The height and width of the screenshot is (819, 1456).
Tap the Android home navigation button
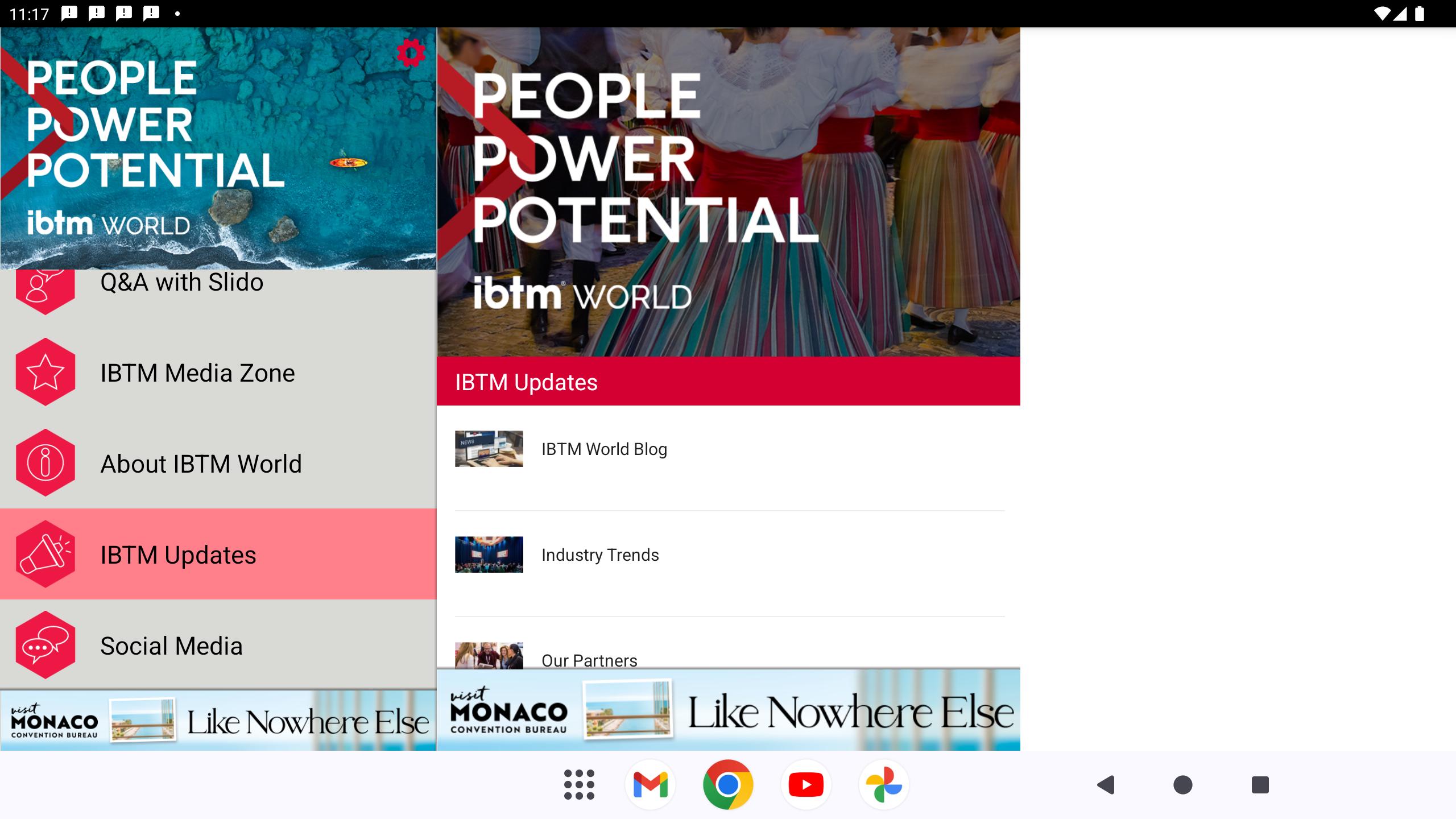coord(1183,785)
